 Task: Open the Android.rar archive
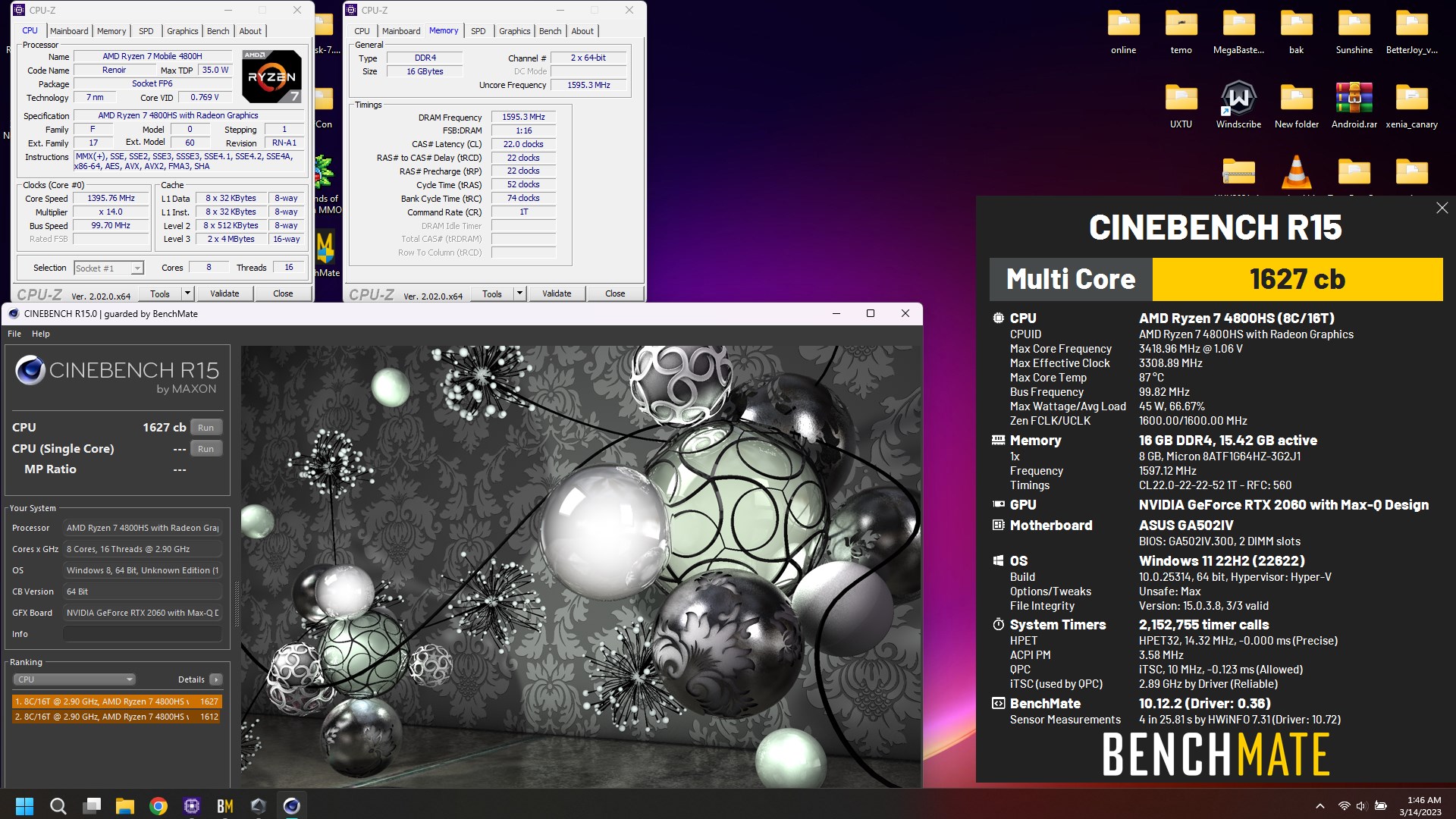tap(1354, 105)
